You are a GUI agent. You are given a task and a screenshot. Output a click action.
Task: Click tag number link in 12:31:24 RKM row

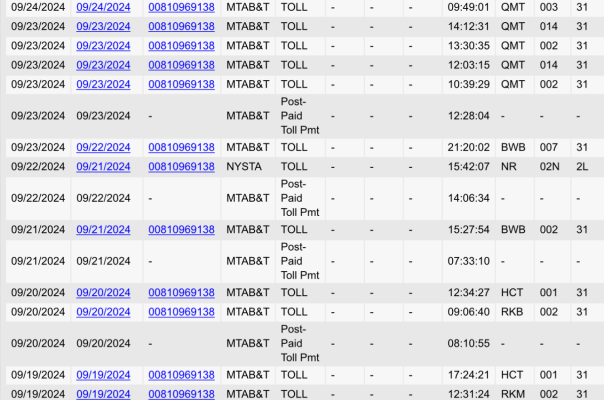click(181, 394)
